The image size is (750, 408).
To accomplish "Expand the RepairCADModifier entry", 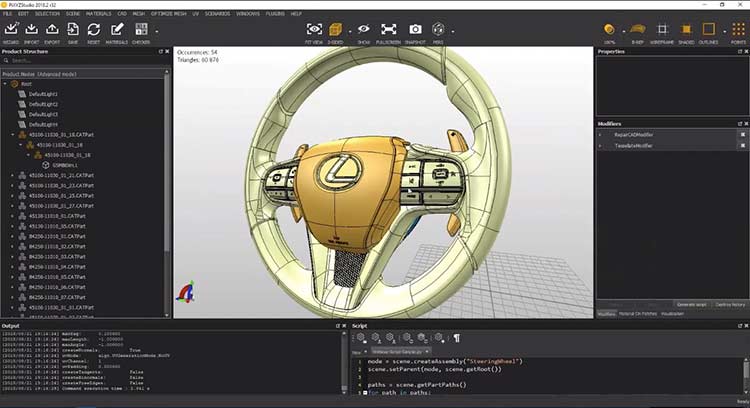I will point(601,133).
